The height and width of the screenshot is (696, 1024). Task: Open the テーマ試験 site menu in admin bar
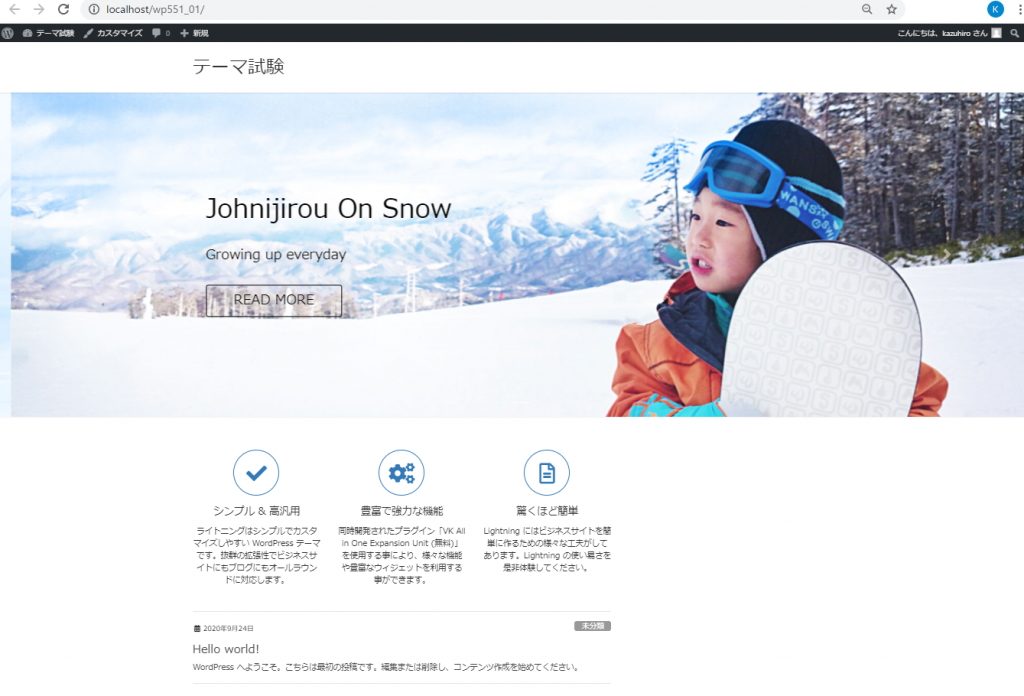click(48, 33)
